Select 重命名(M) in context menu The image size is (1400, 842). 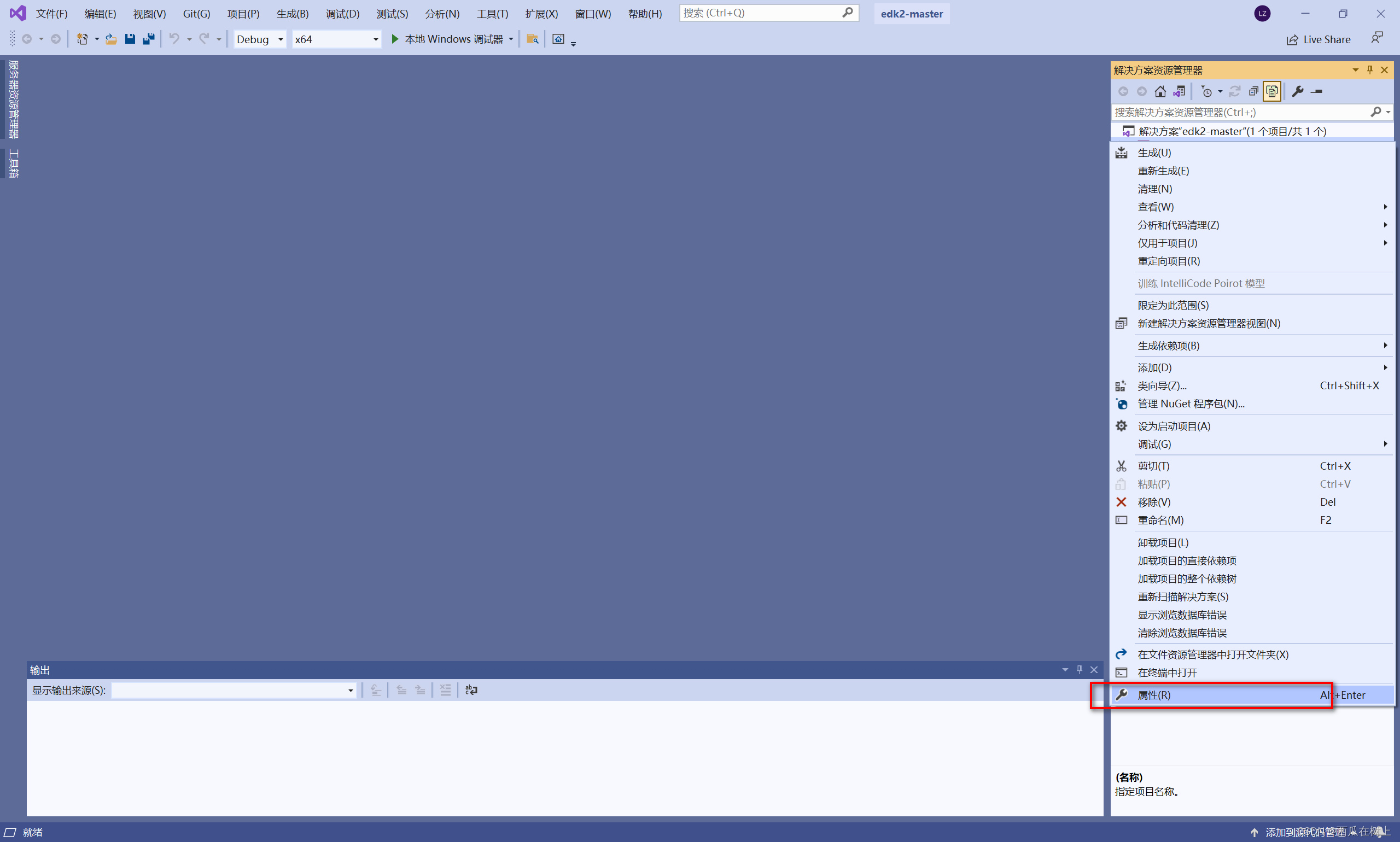1251,521
